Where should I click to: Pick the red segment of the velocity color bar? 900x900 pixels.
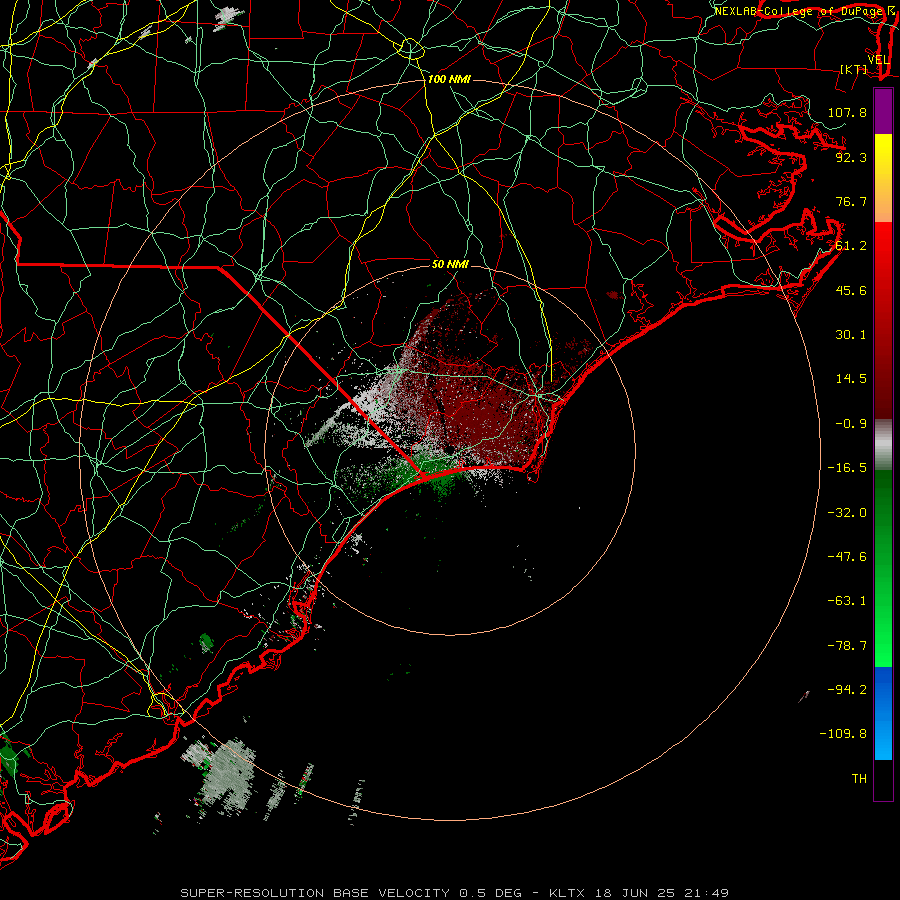pos(883,320)
